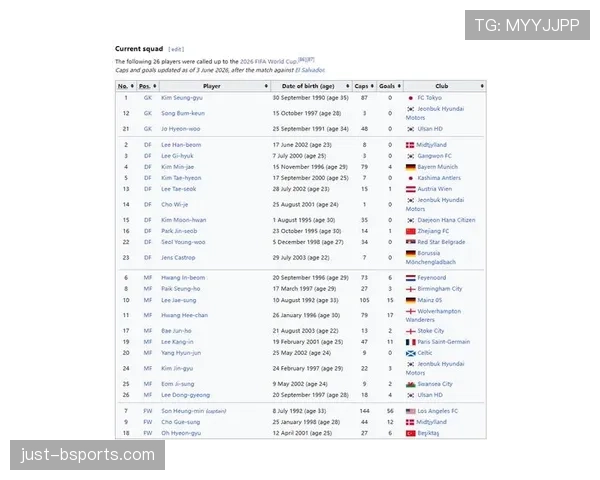The height and width of the screenshot is (480, 600).
Task: Click the German flag beside Borussia Mönchengladbach
Action: [411, 253]
